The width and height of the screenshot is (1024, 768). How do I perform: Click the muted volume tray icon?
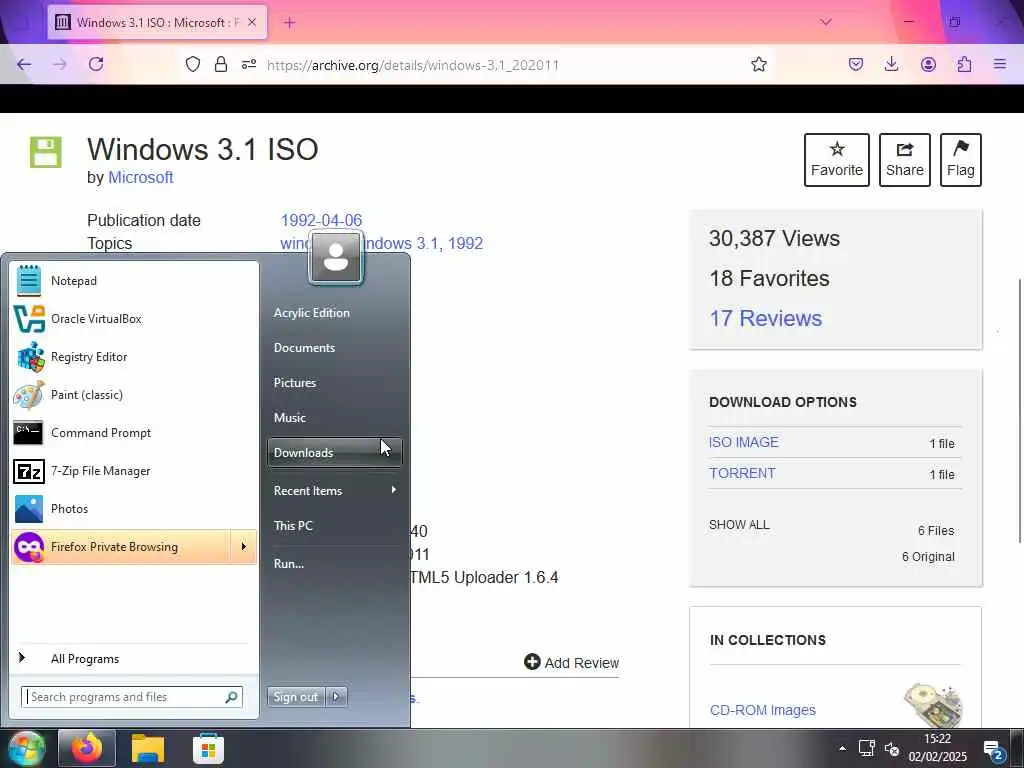892,748
